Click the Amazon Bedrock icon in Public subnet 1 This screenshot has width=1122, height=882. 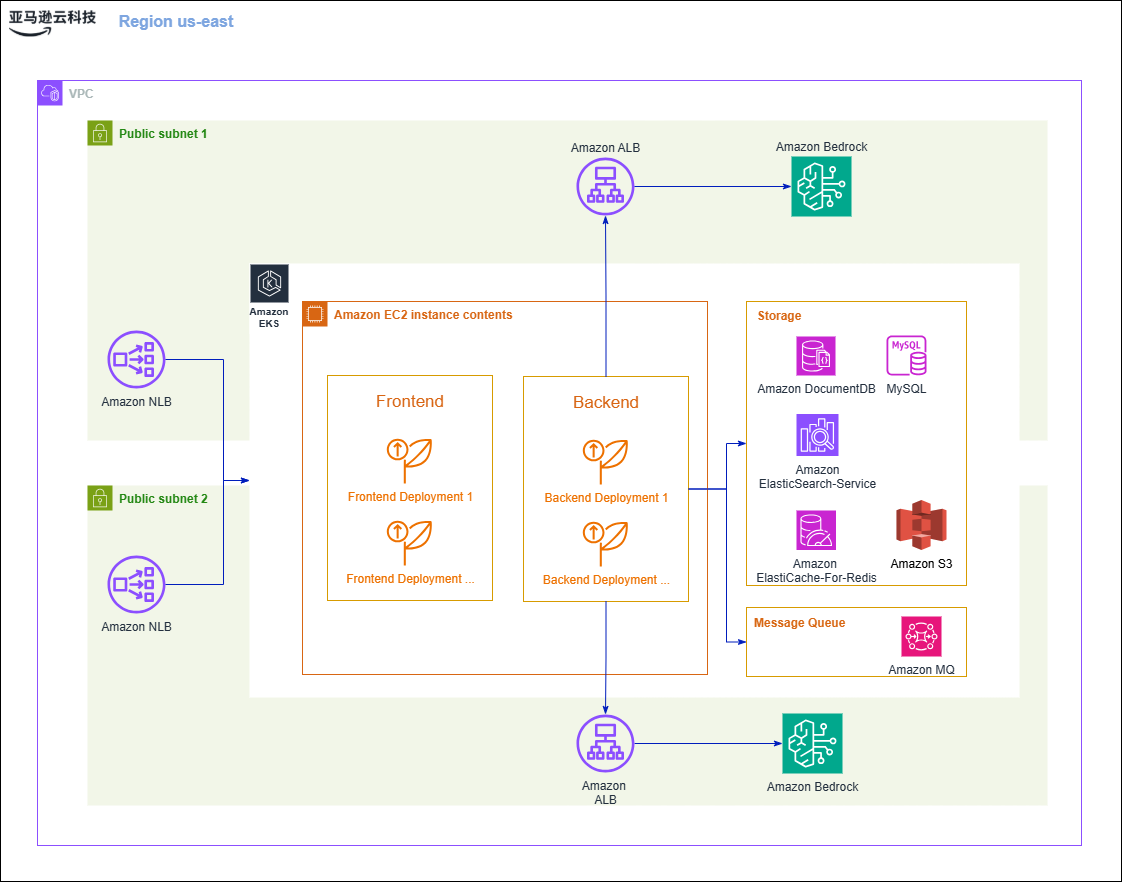pyautogui.click(x=821, y=187)
